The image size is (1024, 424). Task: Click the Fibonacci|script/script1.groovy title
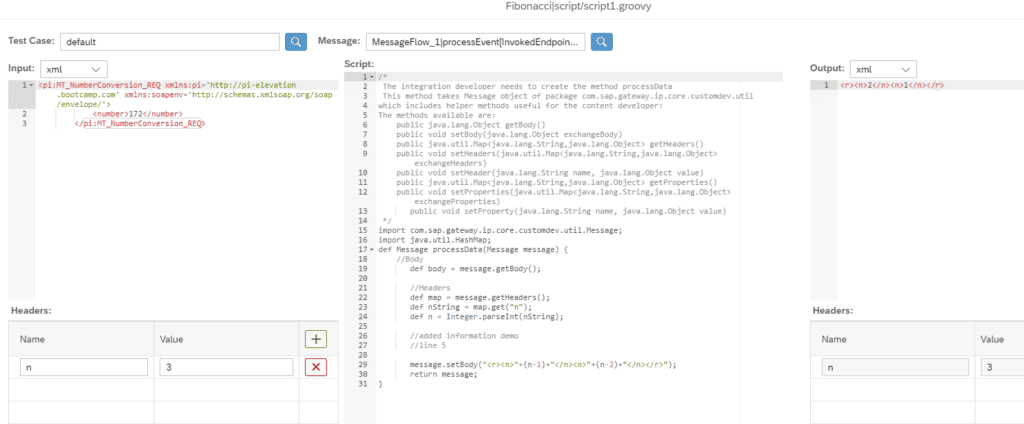click(x=579, y=6)
